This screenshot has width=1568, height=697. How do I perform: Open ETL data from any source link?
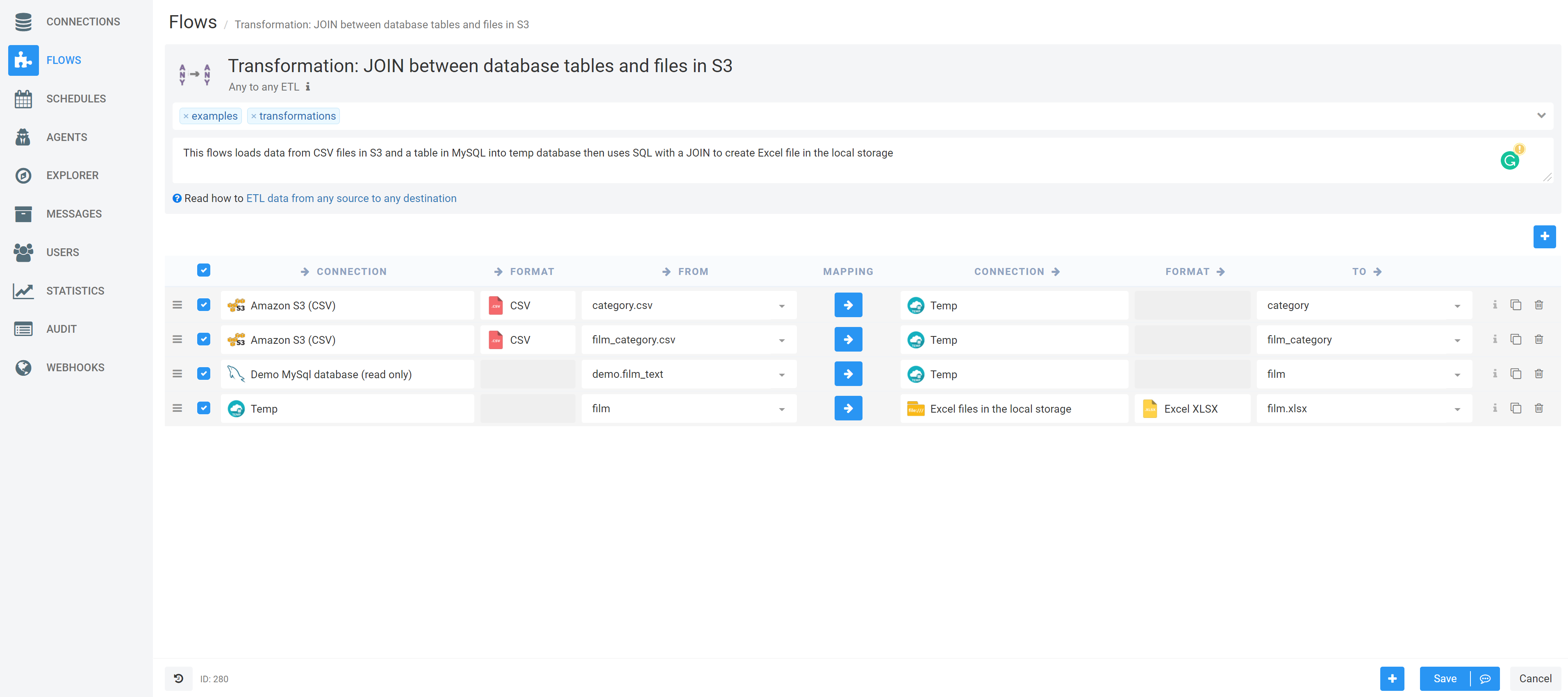[x=351, y=198]
